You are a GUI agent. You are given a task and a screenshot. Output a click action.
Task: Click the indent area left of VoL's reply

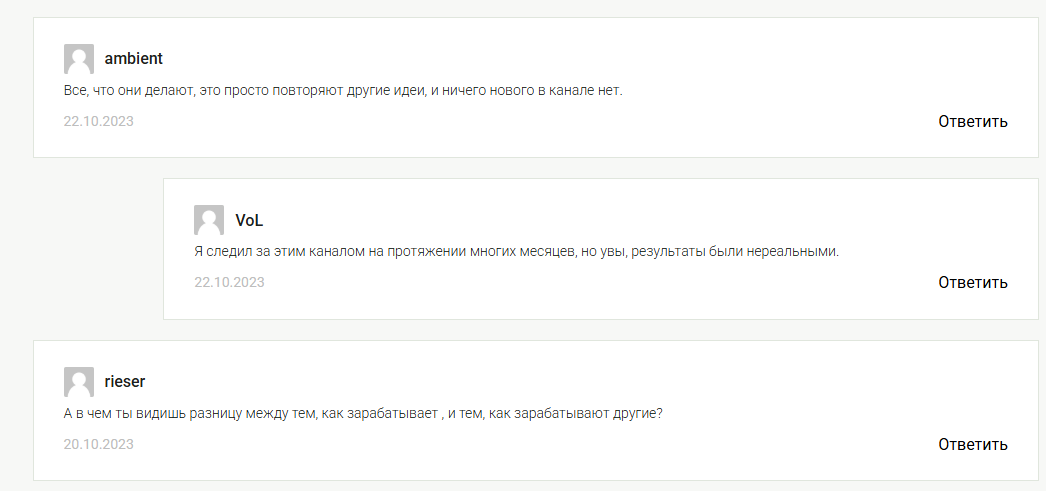pos(98,249)
